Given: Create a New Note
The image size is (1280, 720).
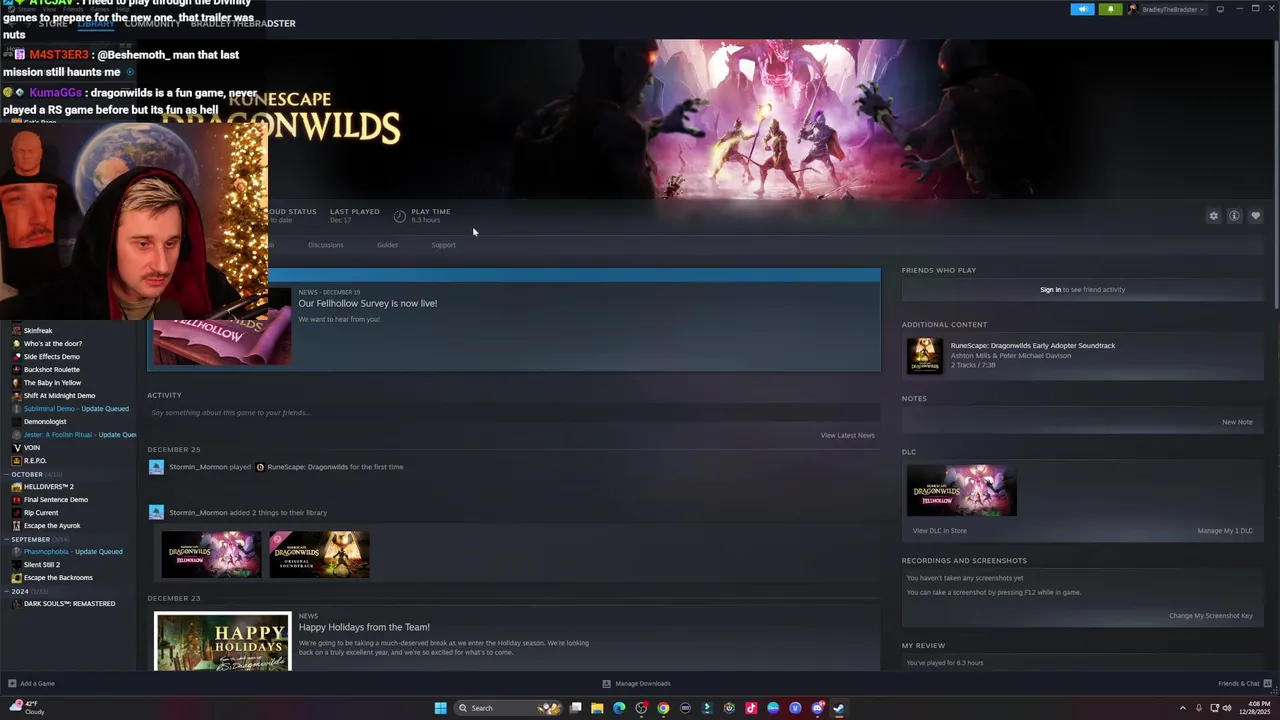Looking at the screenshot, I should (x=1237, y=422).
